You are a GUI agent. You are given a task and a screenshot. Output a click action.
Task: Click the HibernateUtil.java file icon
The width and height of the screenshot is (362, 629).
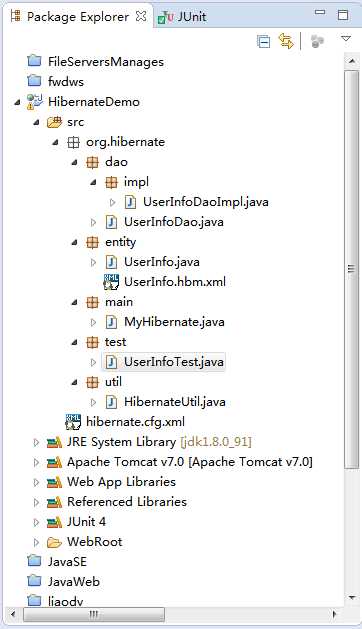[x=111, y=402]
